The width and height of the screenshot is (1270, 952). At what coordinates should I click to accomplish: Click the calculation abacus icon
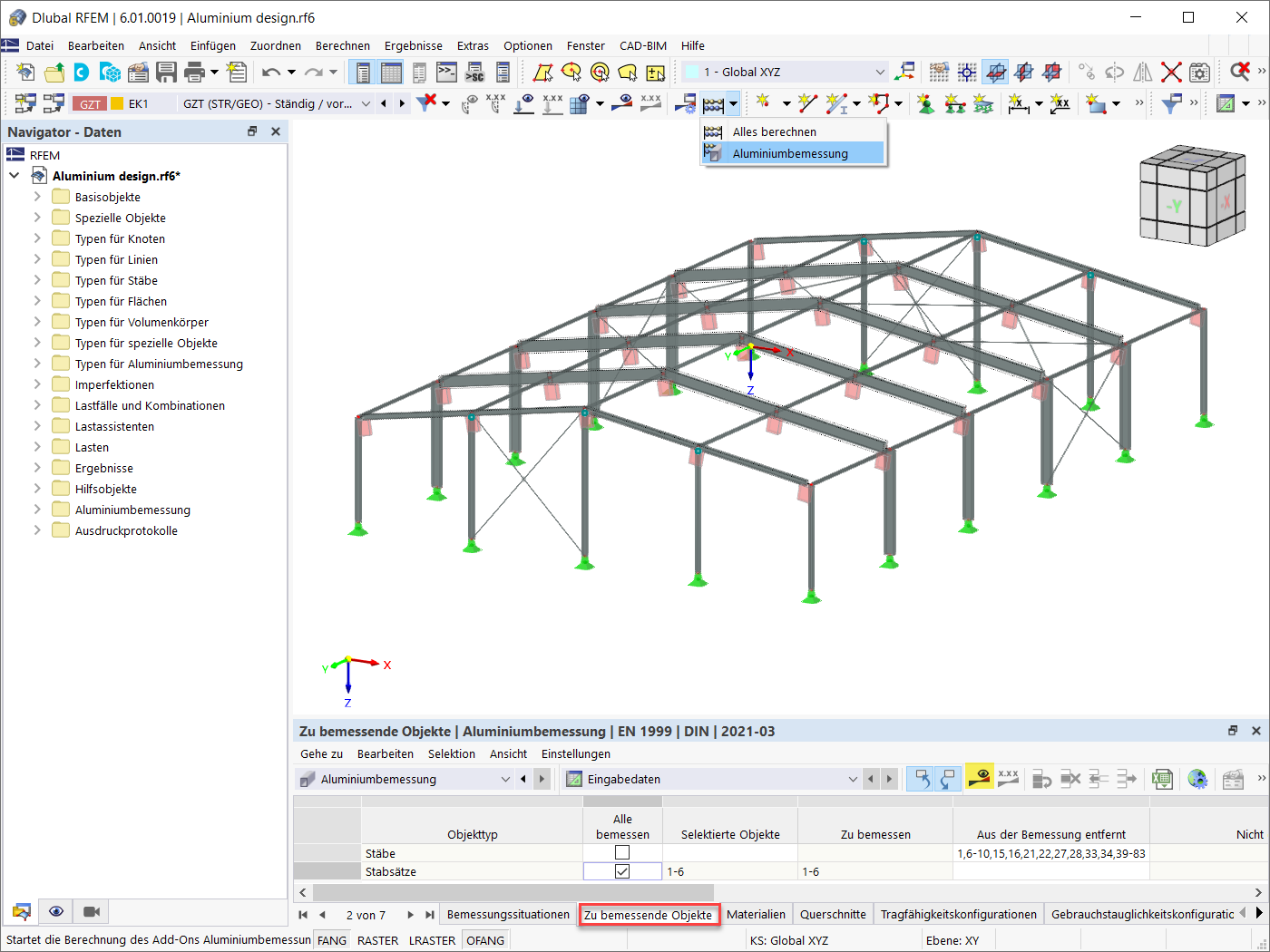pos(713,104)
